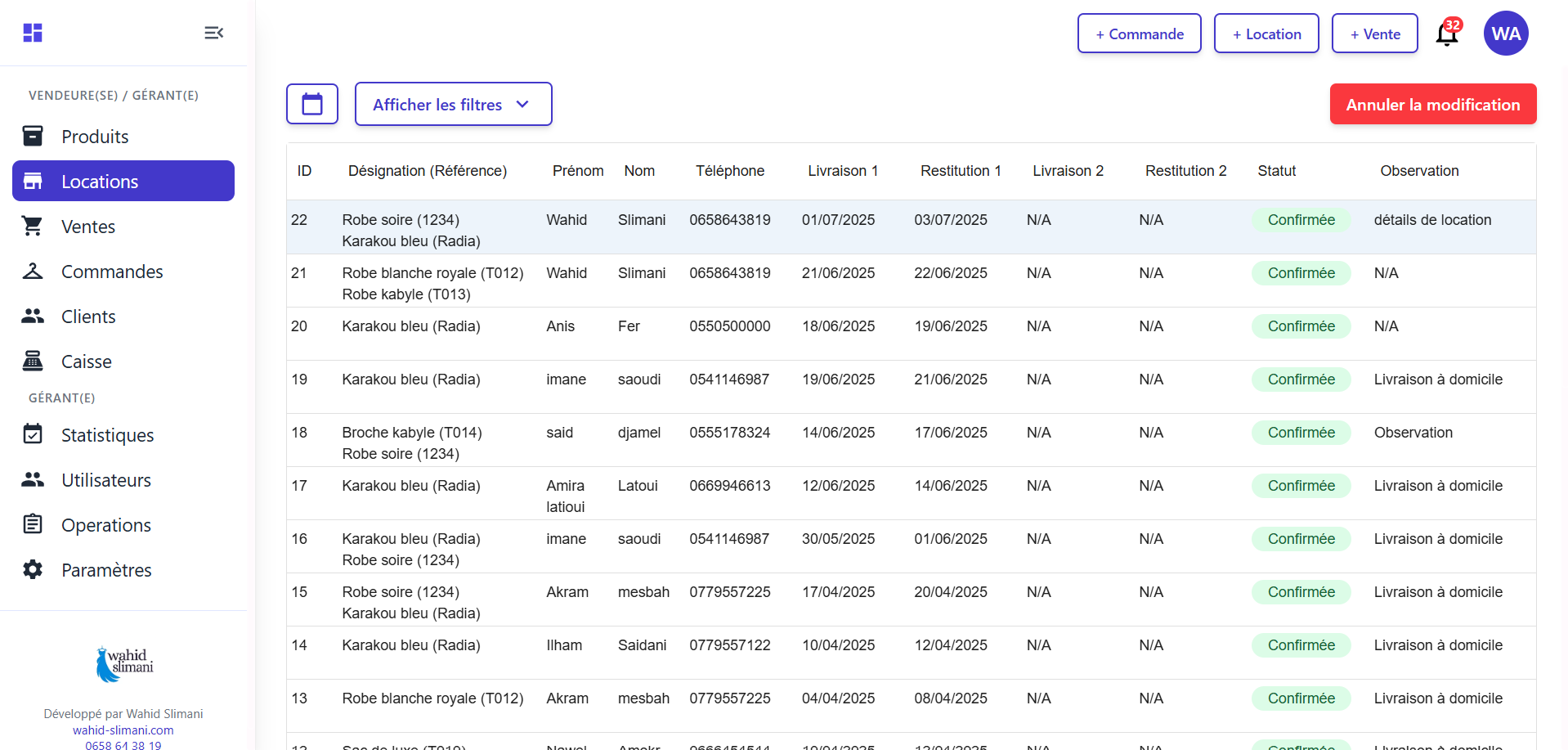The height and width of the screenshot is (750, 1568).
Task: Click the Operations clipboard icon
Action: tap(33, 524)
